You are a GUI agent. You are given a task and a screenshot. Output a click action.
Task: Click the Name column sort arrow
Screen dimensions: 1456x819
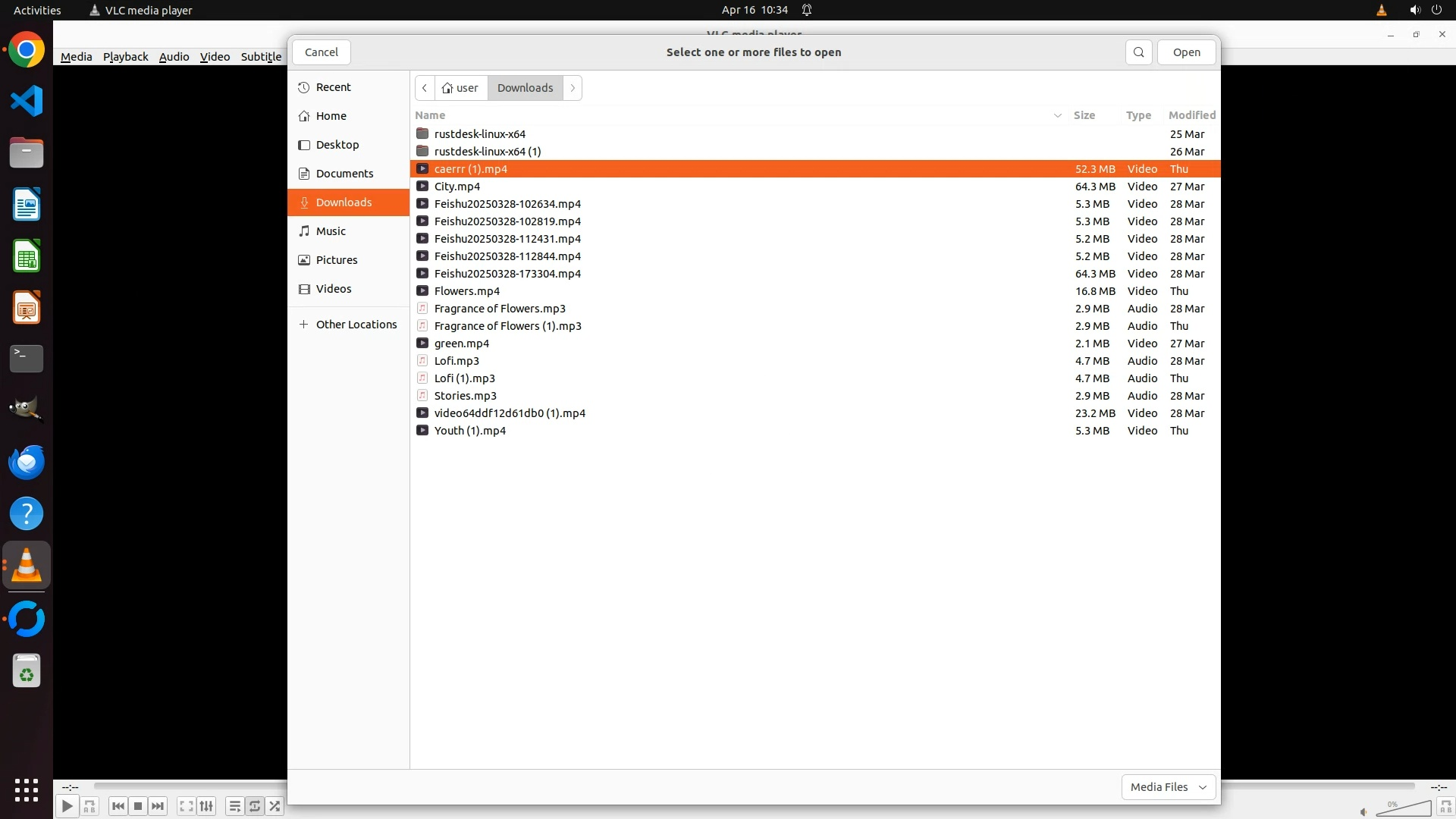[x=1057, y=115]
